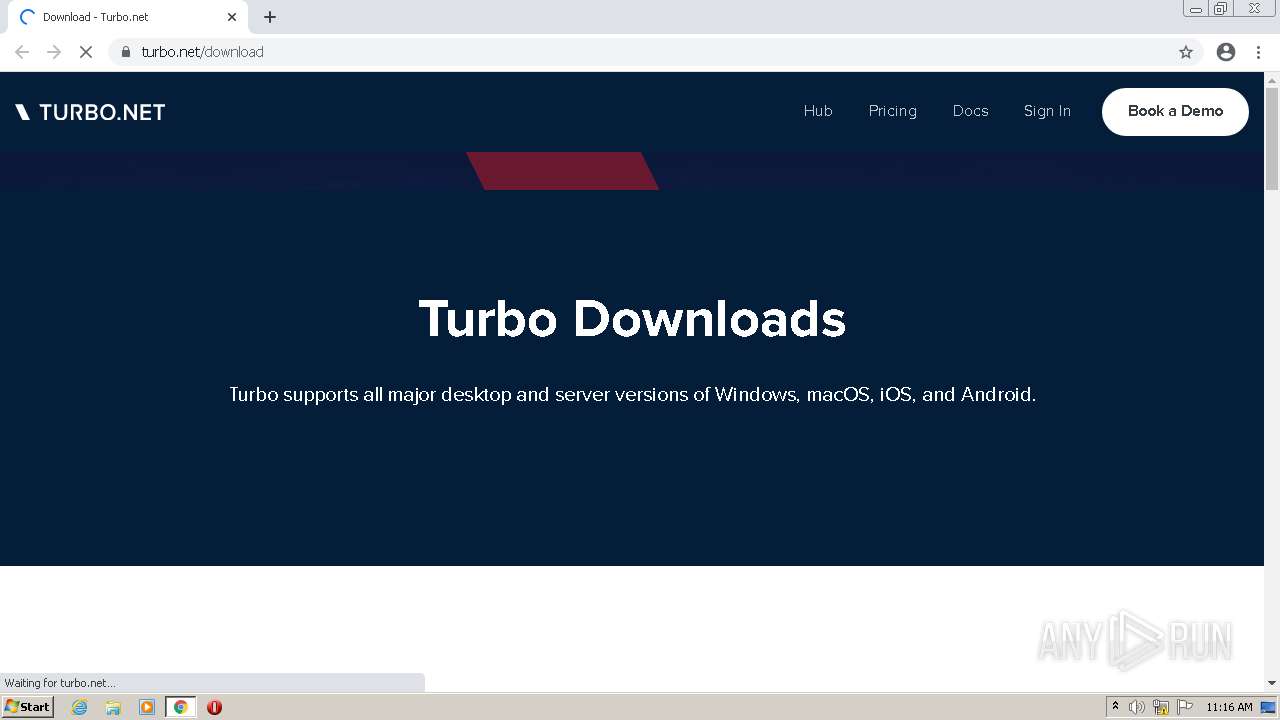
Task: Bookmark this page with star icon
Action: (x=1186, y=52)
